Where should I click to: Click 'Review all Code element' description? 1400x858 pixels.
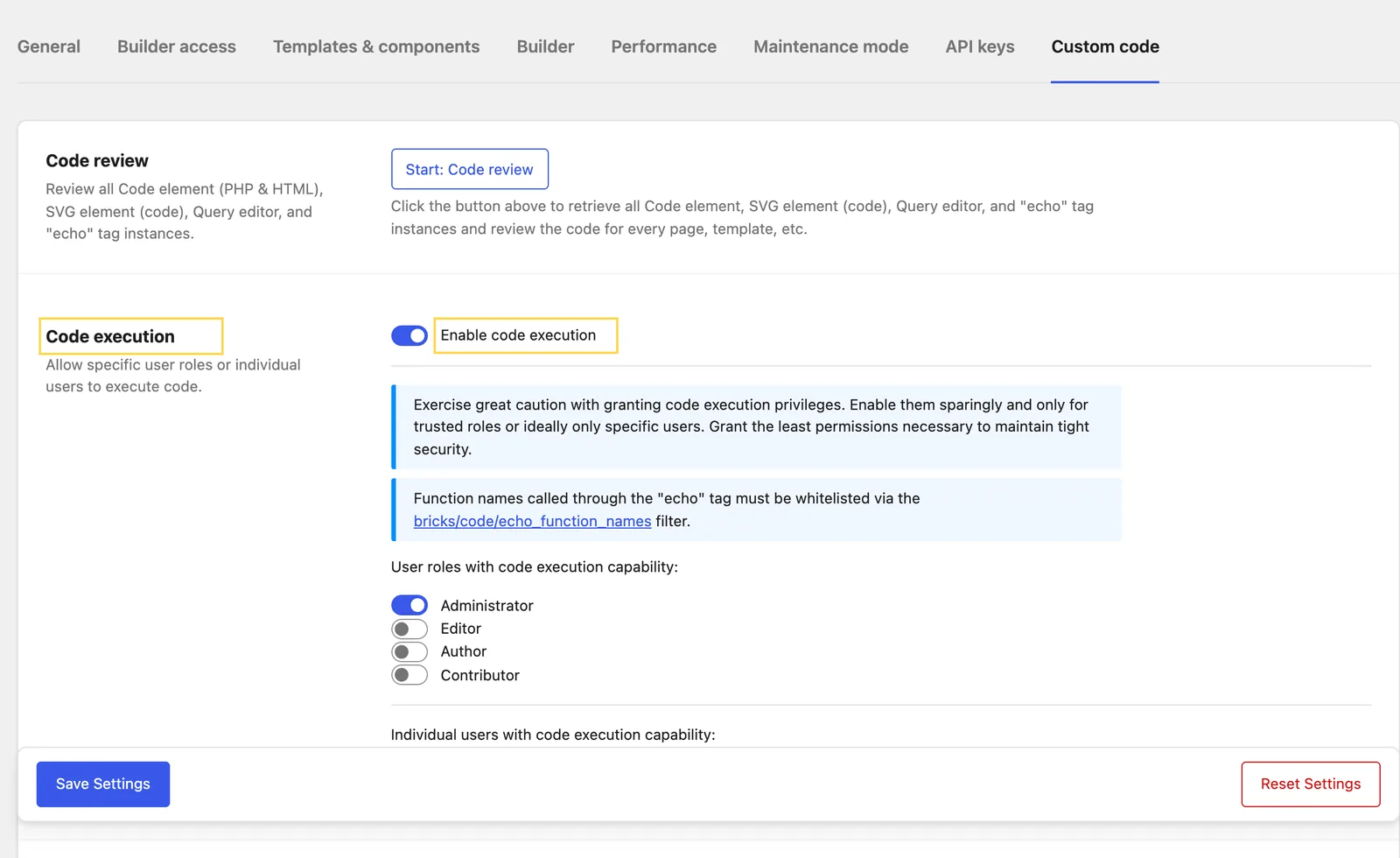point(185,211)
